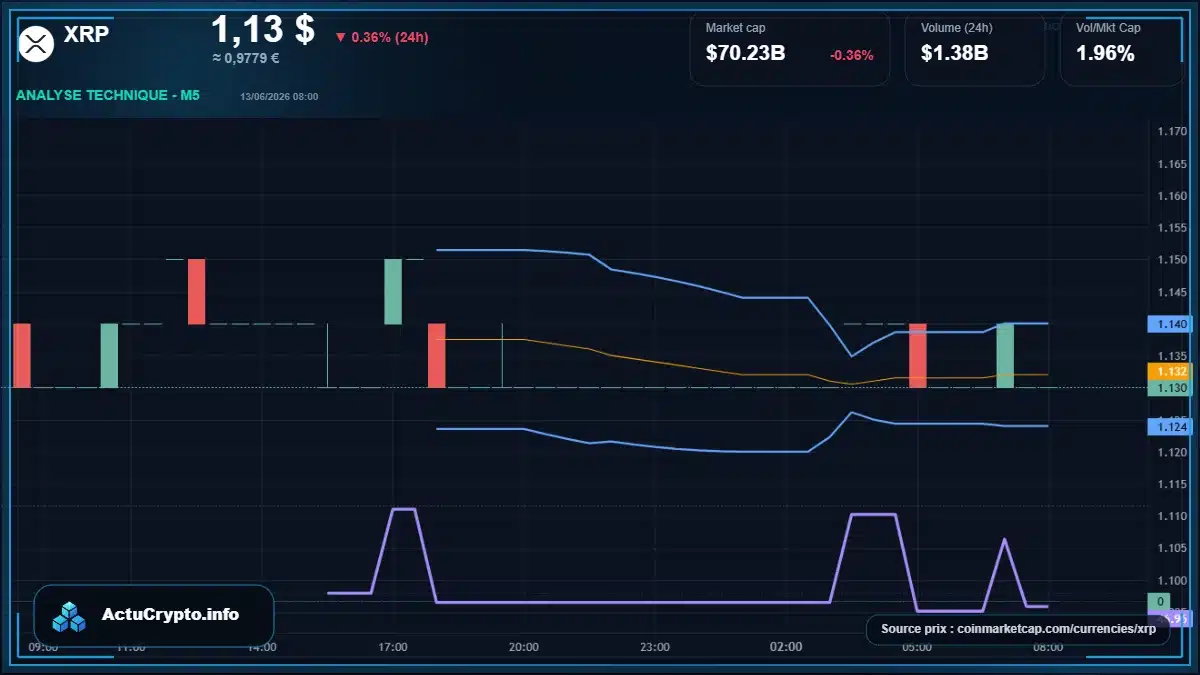Click the 1,13 $ price value
This screenshot has width=1200, height=675.
click(x=263, y=29)
